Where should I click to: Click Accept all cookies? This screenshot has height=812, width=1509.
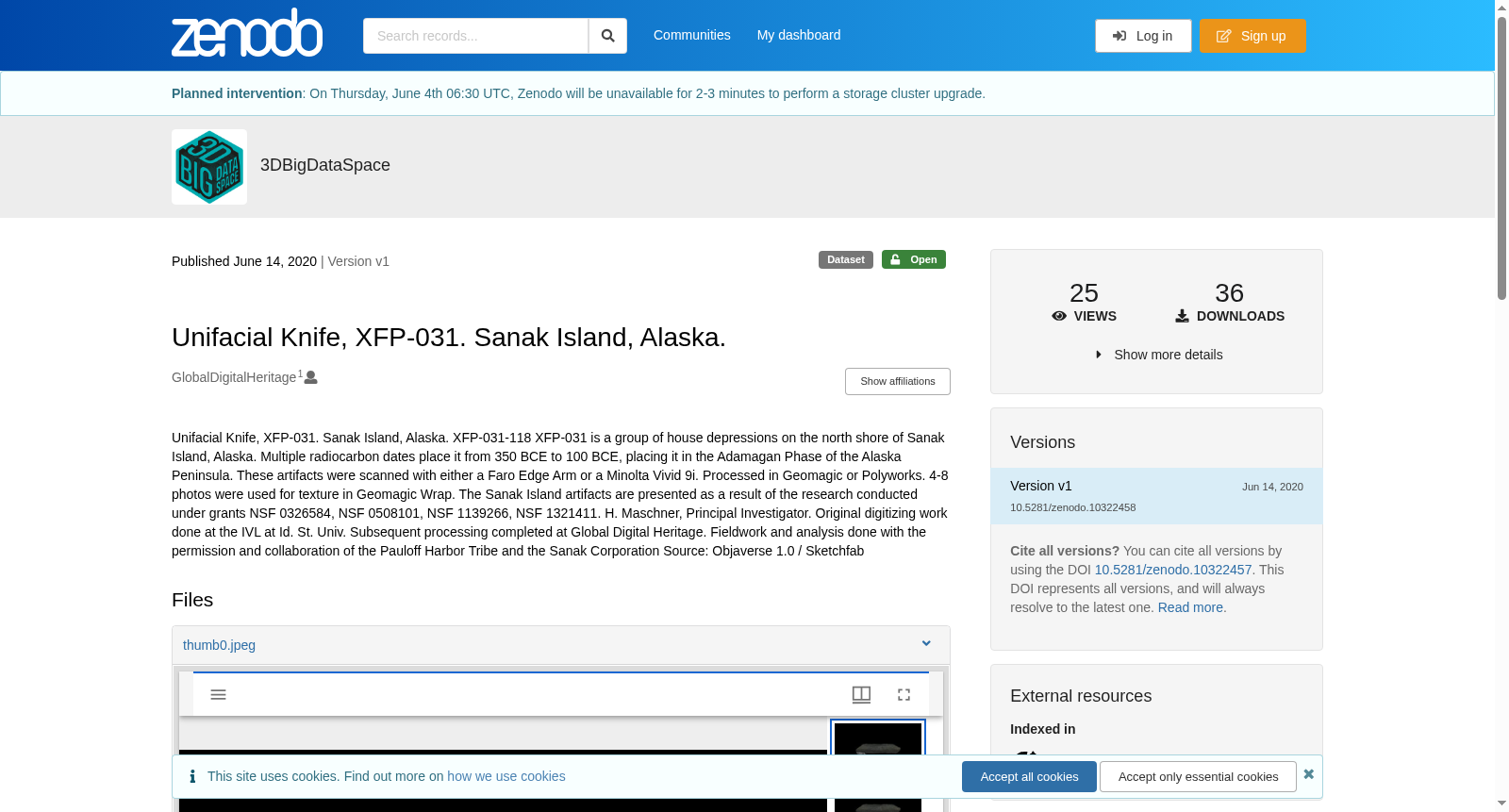pos(1029,777)
